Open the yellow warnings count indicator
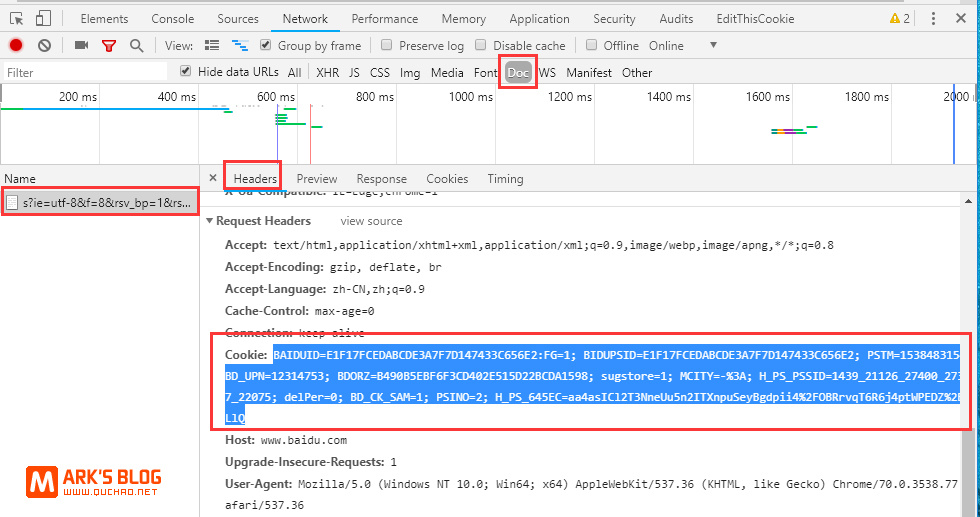 click(x=899, y=18)
